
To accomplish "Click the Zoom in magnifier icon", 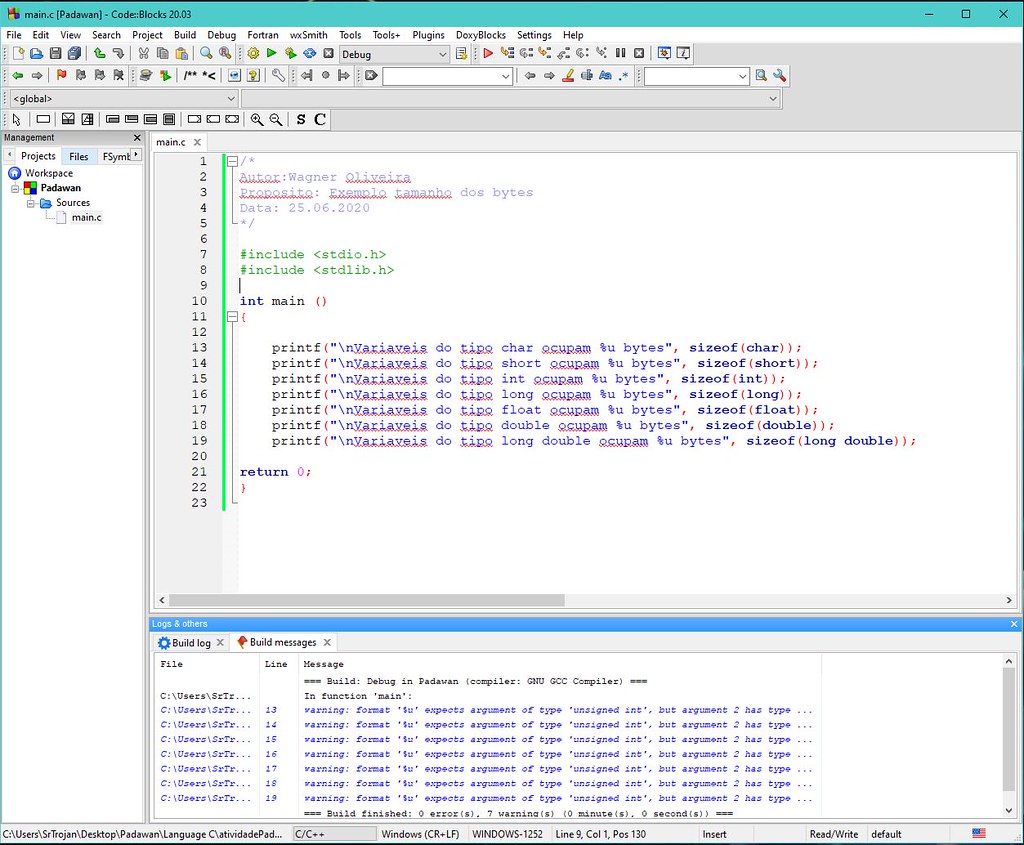I will point(257,120).
